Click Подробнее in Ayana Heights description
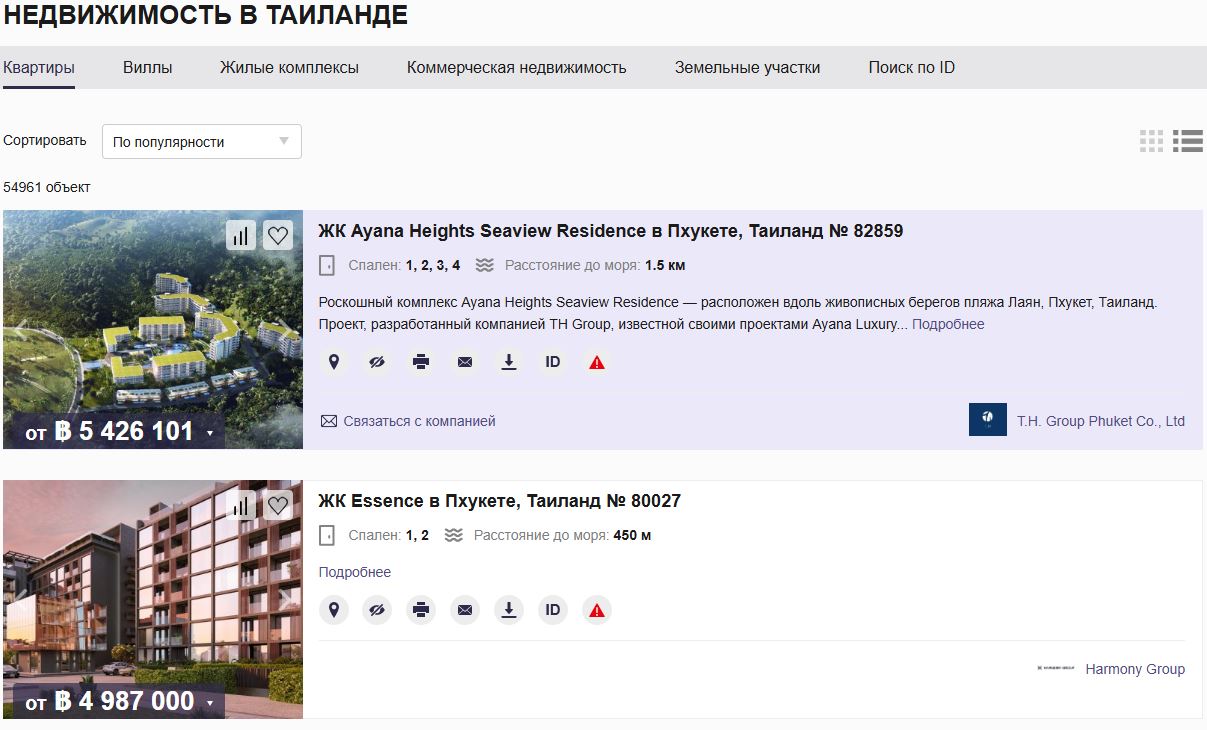Viewport: 1207px width, 730px height. click(x=948, y=324)
